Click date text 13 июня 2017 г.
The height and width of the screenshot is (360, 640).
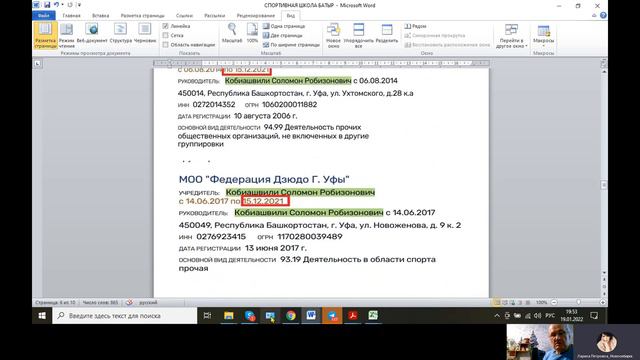pyautogui.click(x=276, y=248)
